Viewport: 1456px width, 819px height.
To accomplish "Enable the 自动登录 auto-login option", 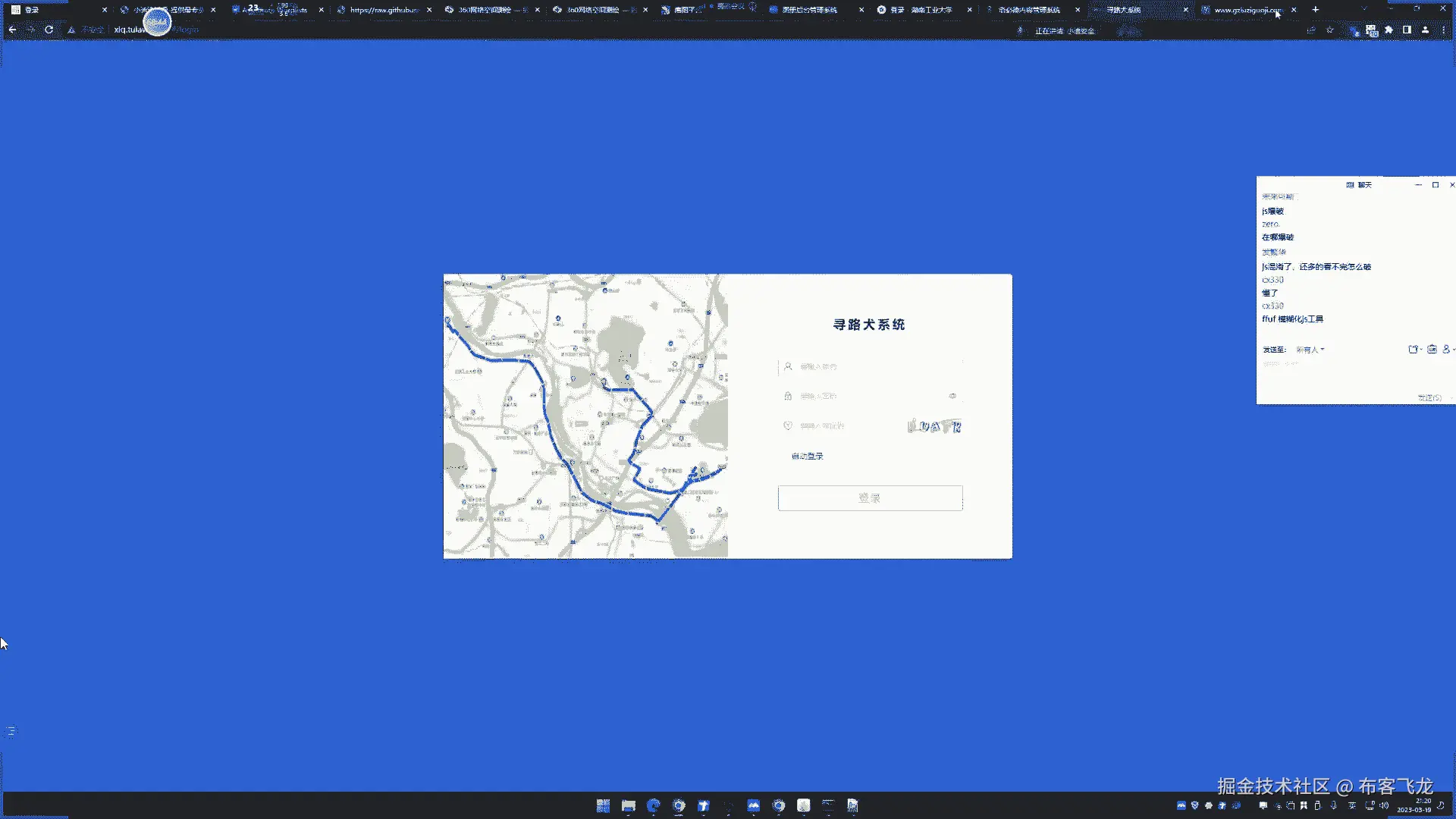I will (807, 457).
